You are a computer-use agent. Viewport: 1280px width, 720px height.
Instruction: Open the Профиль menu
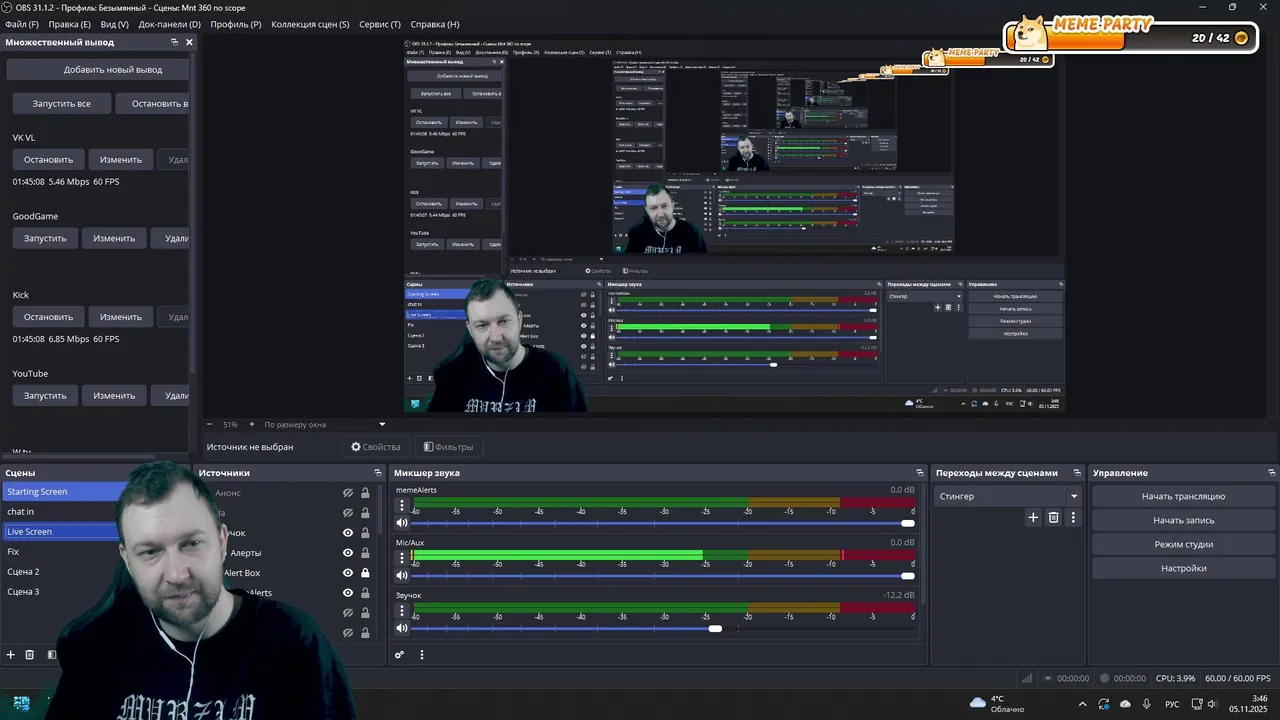pos(236,24)
